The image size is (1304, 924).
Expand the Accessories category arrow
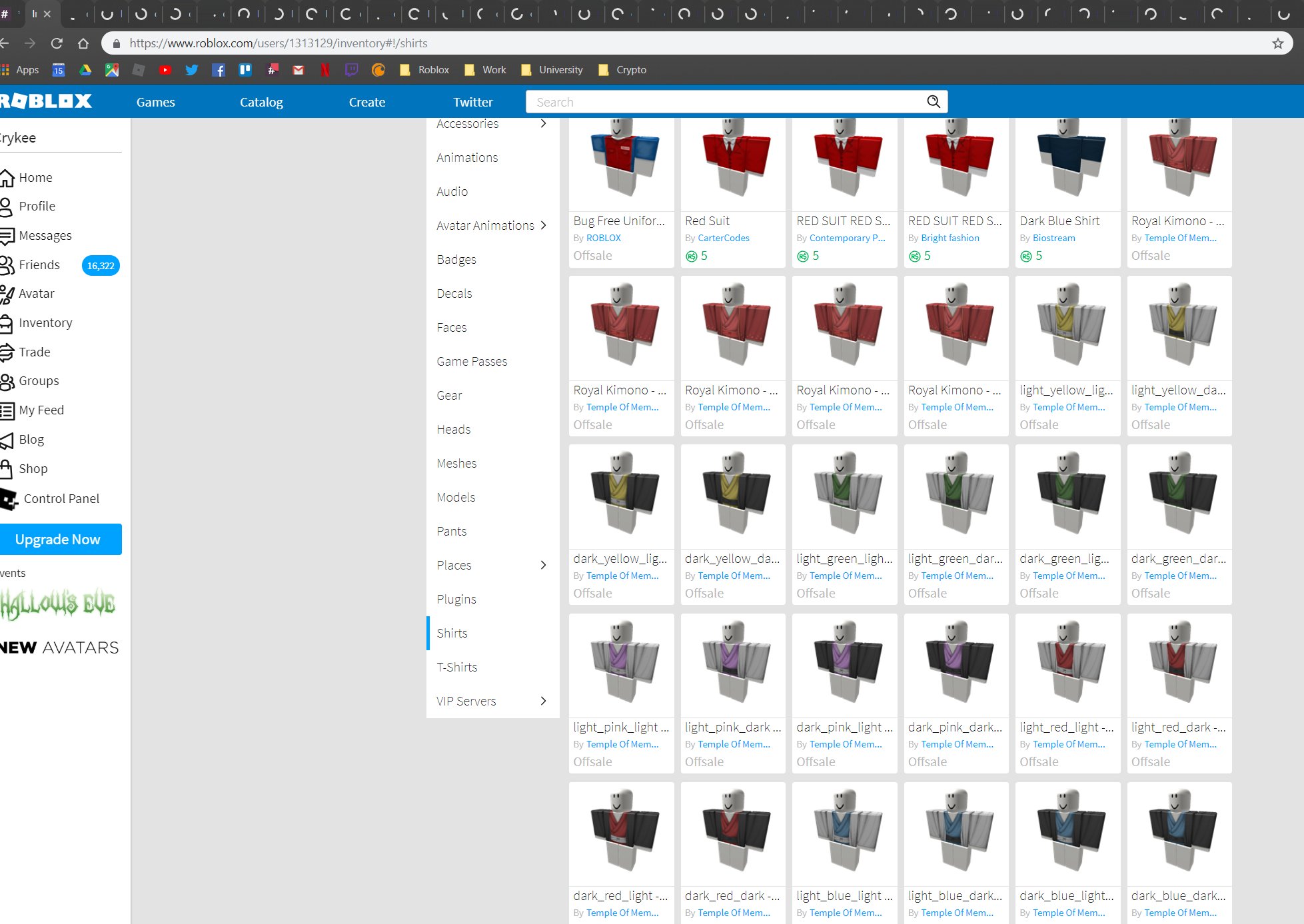point(544,124)
